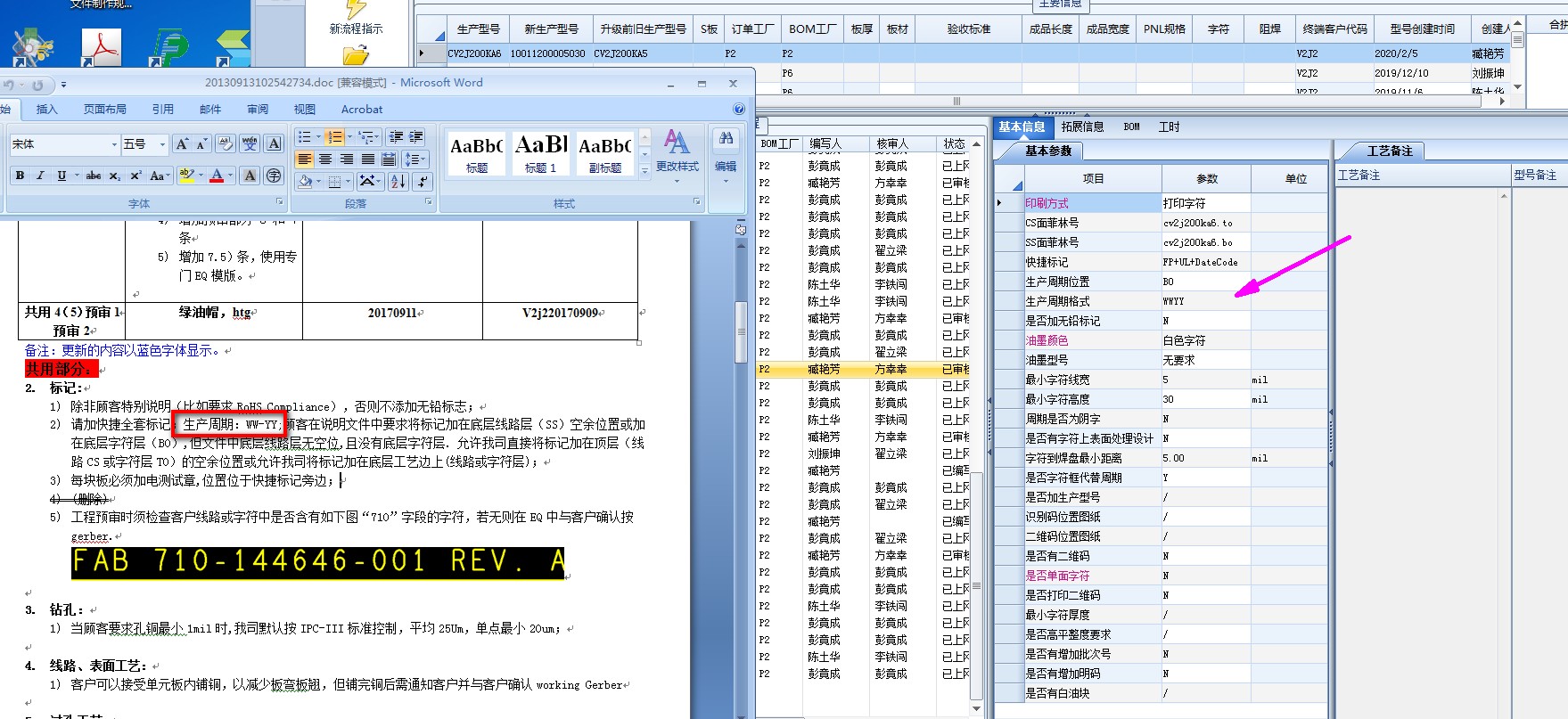Screen dimensions: 1568x719
Task: Open the 插入 ribbon tab
Action: (46, 109)
